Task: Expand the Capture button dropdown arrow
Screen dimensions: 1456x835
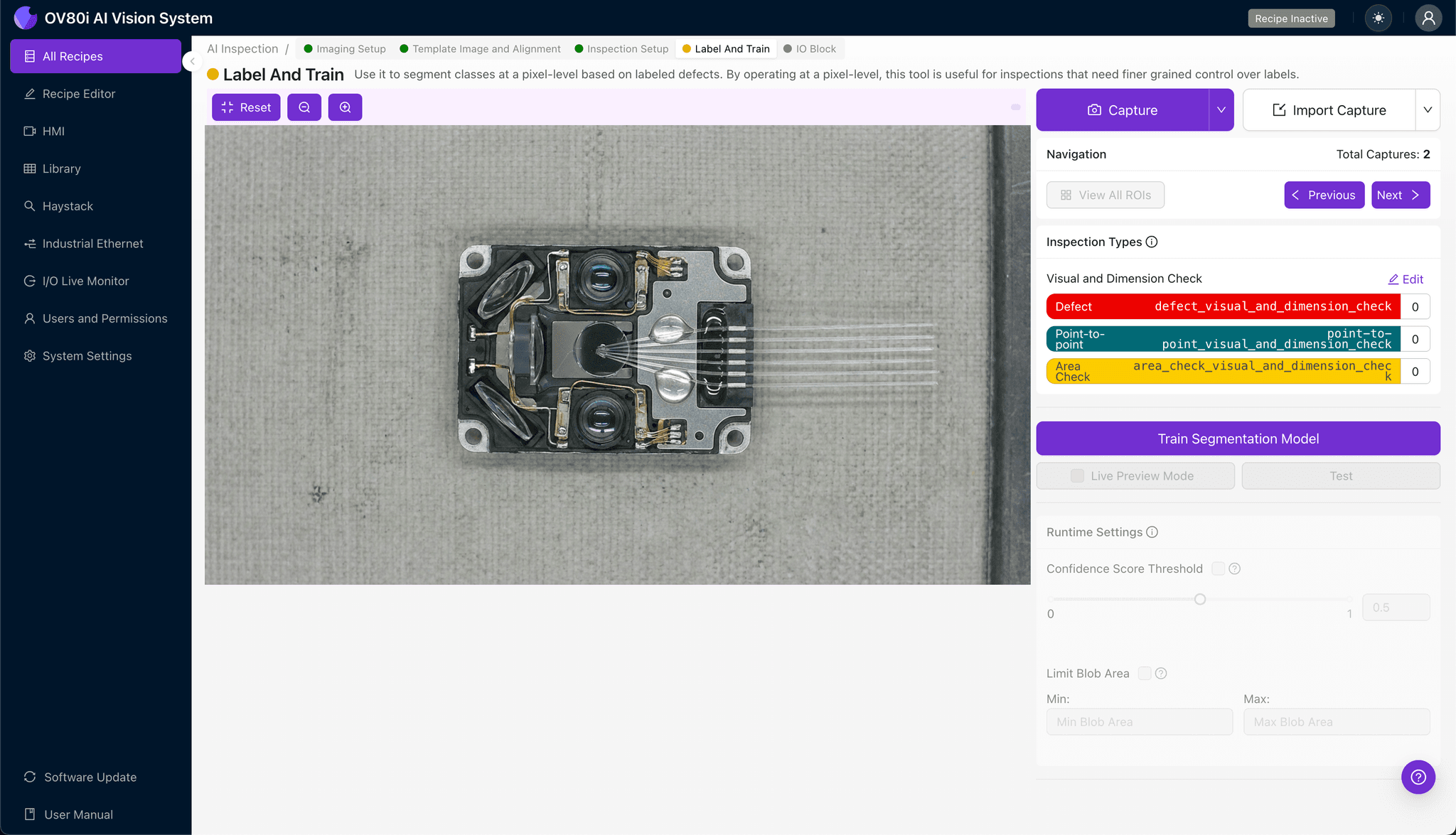Action: [1221, 110]
